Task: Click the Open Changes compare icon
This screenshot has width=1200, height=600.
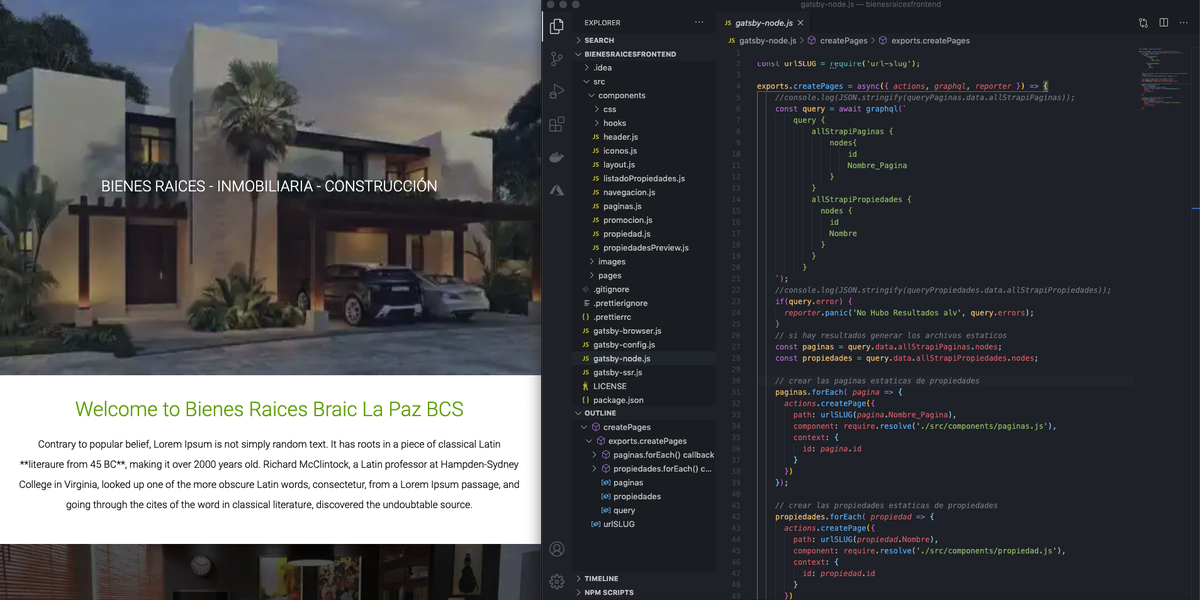Action: click(x=1143, y=22)
